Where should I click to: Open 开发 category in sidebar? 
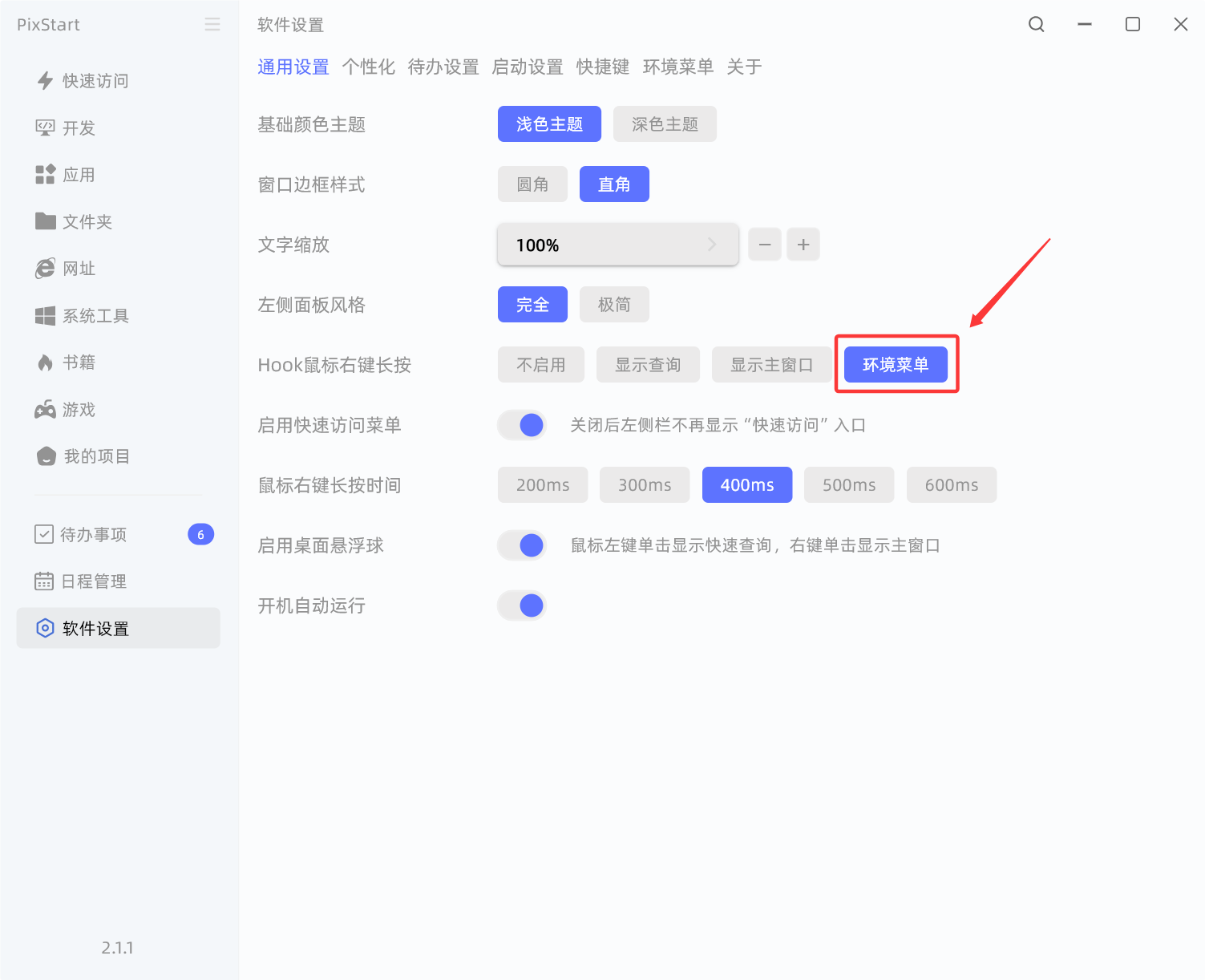click(x=118, y=128)
